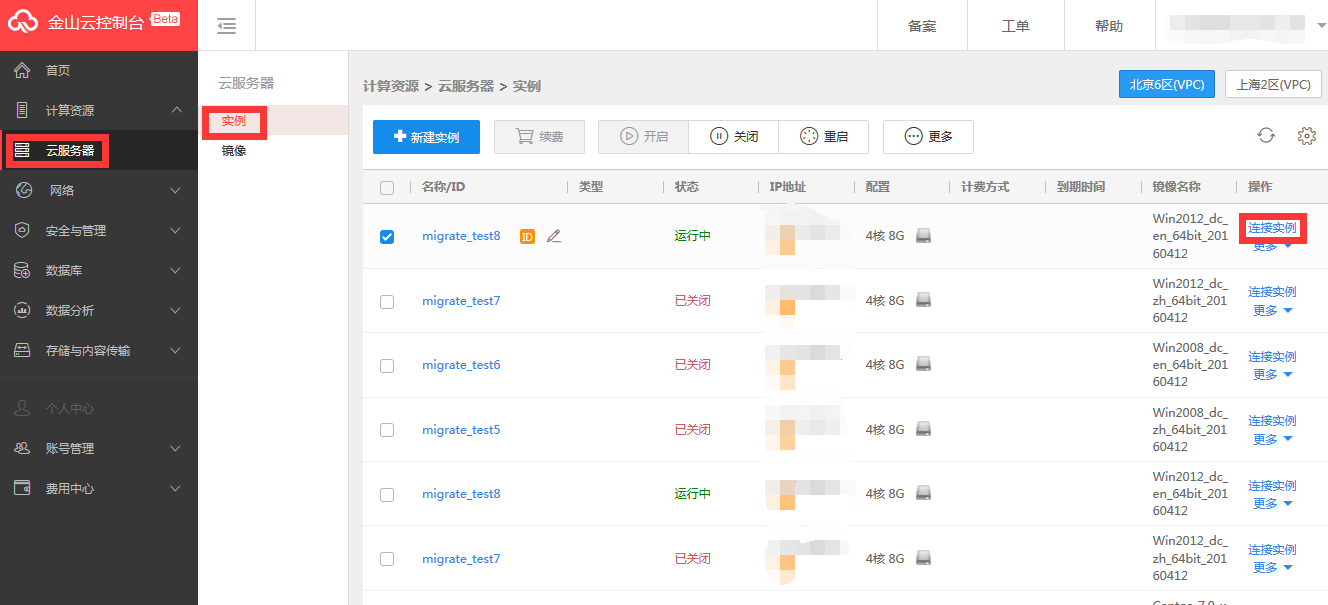
Task: Collapse the left sidebar
Action: click(x=227, y=26)
